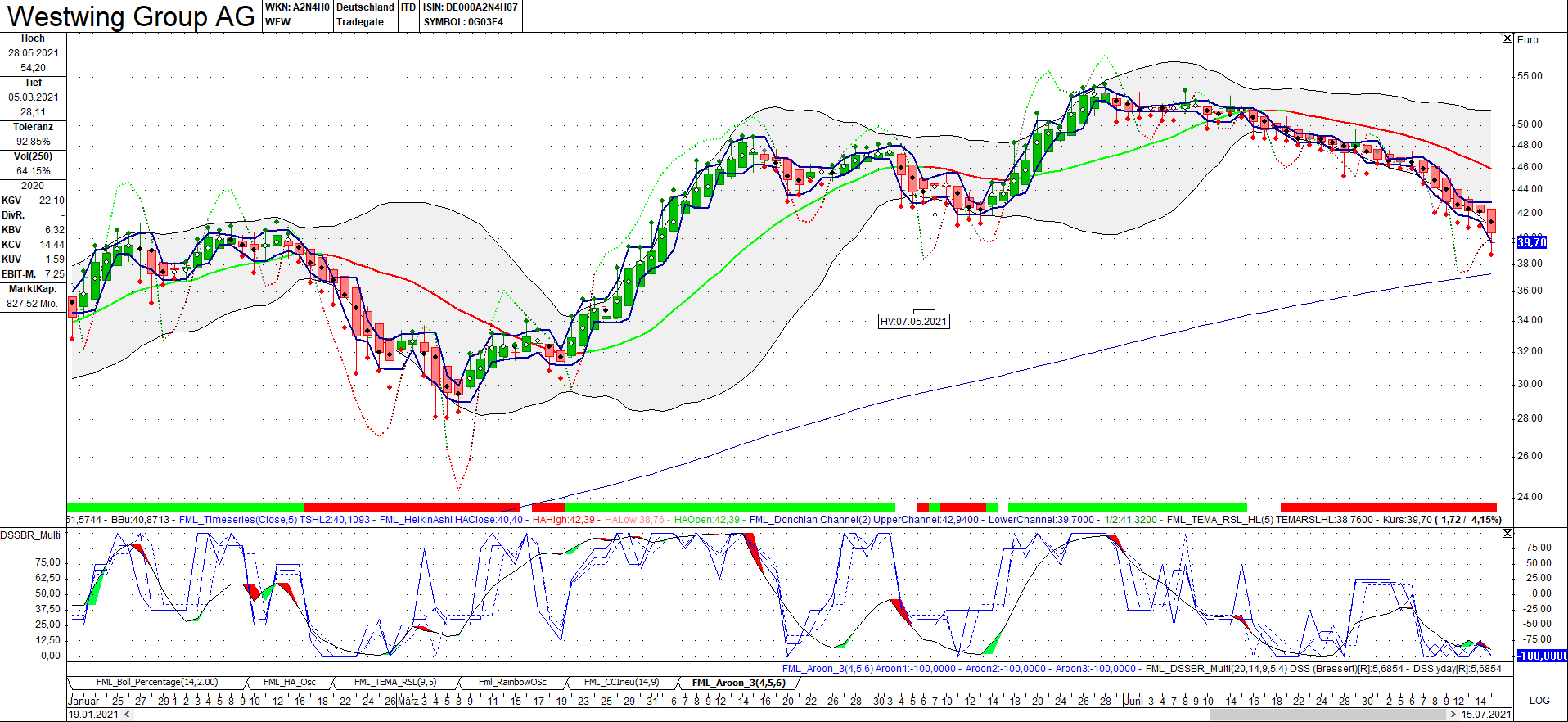Click the Vol(250) label
This screenshot has height=722, width=1568.
pos(33,156)
